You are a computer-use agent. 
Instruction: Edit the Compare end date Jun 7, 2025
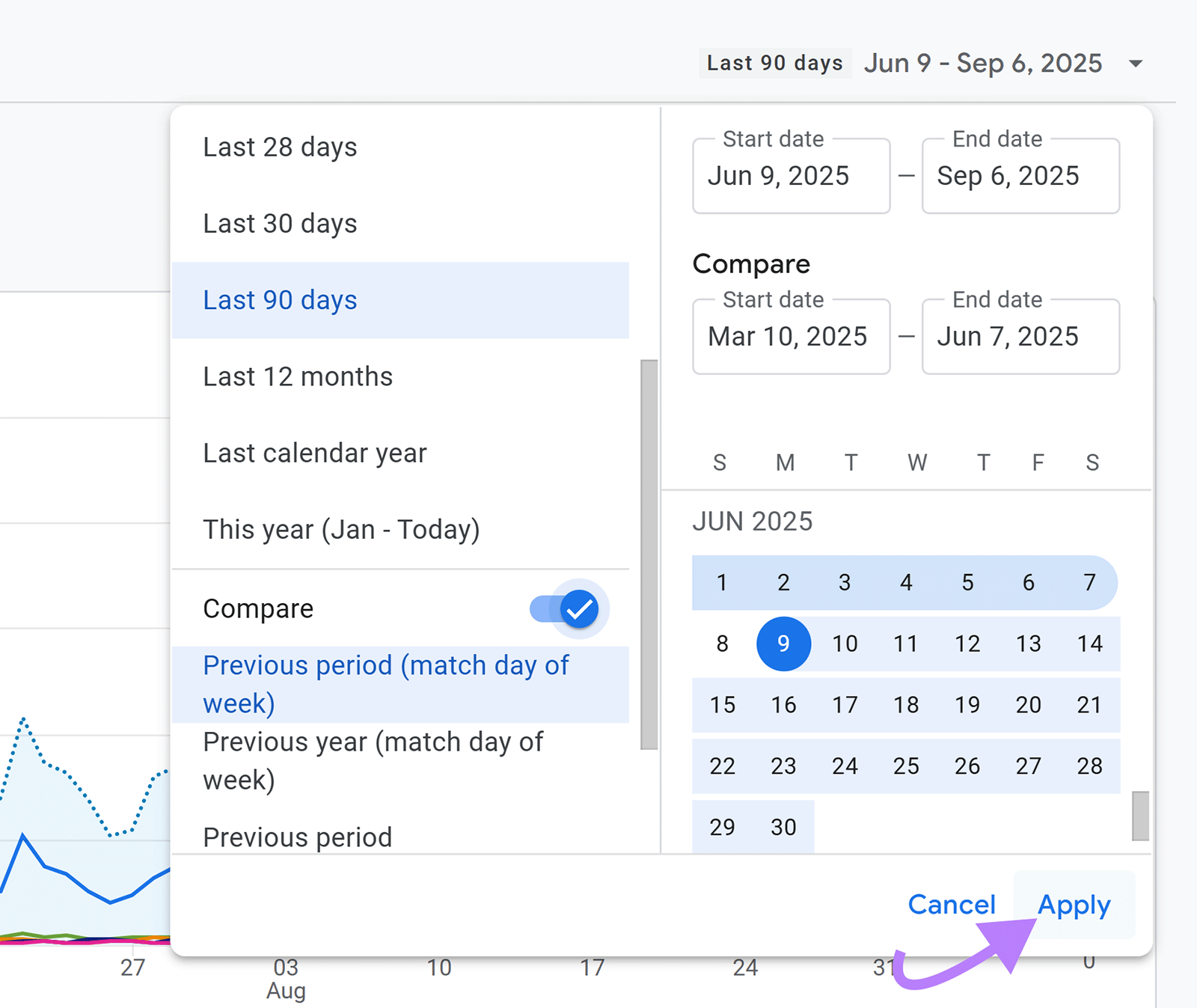click(1020, 337)
